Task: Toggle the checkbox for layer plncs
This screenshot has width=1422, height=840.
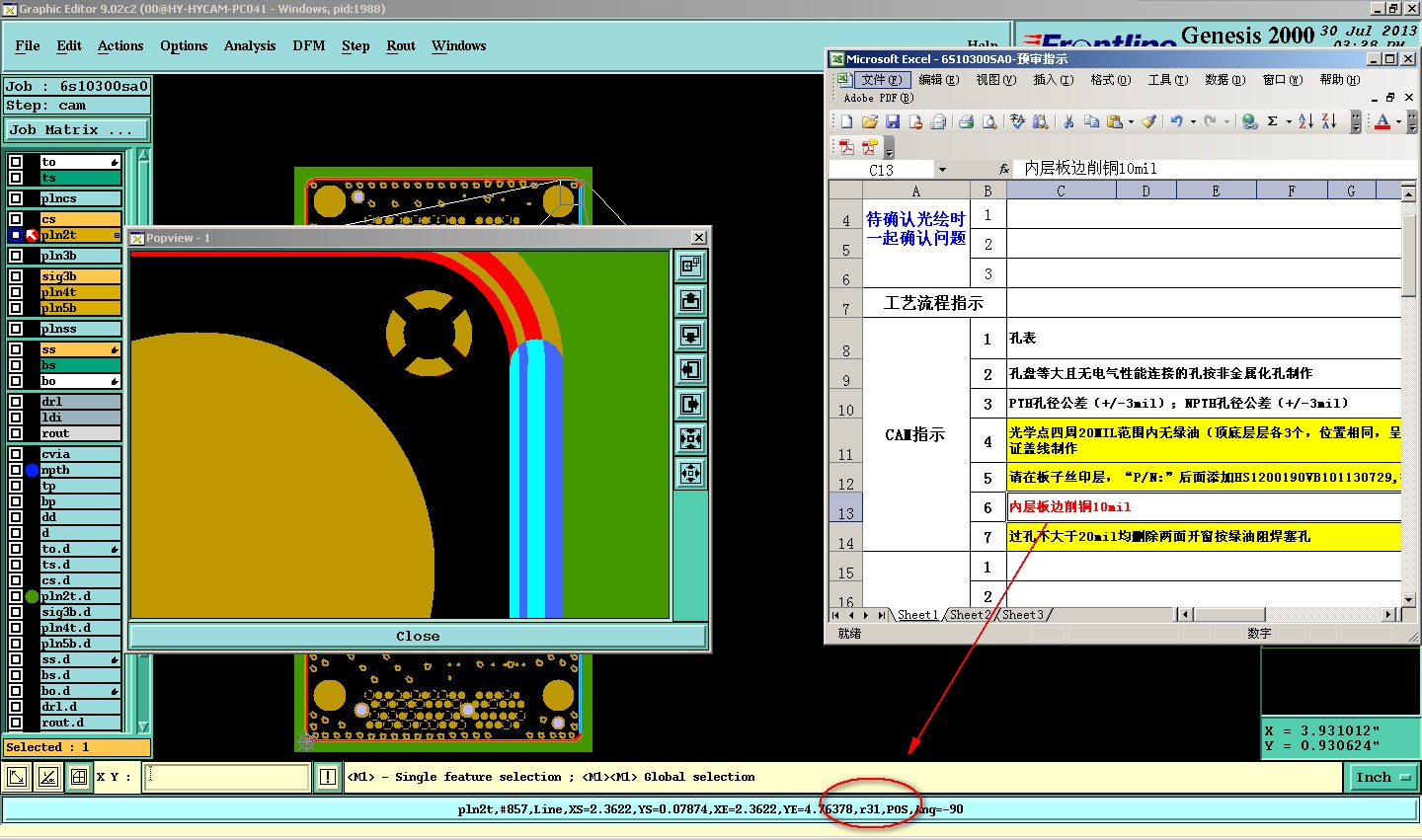Action: 16,198
